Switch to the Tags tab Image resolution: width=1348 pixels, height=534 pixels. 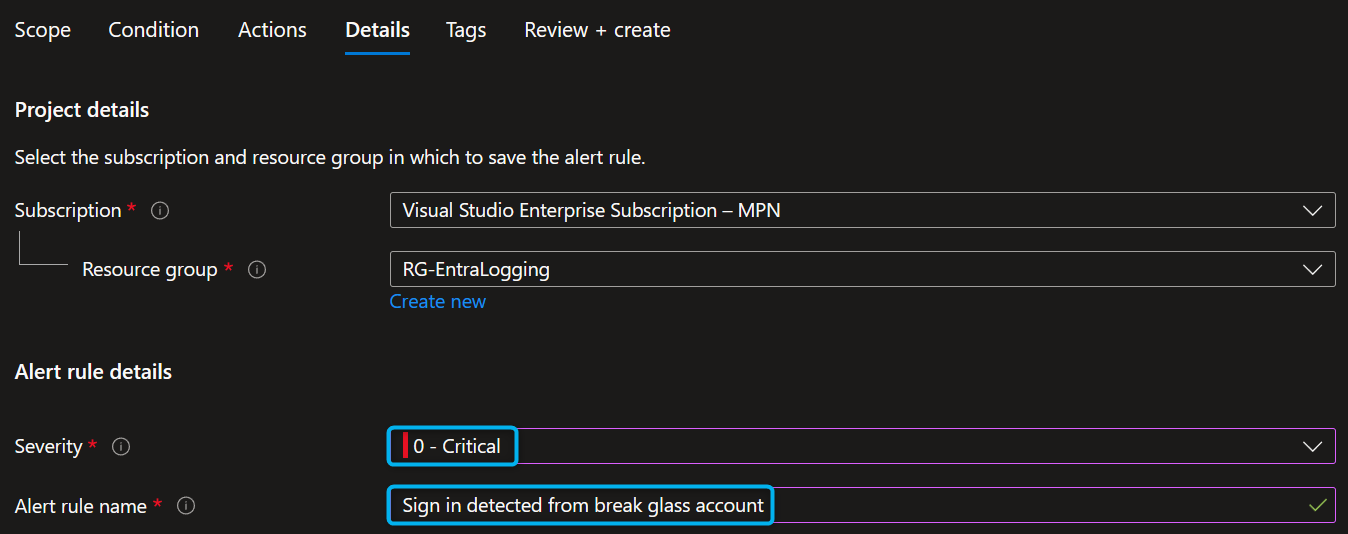[x=466, y=30]
